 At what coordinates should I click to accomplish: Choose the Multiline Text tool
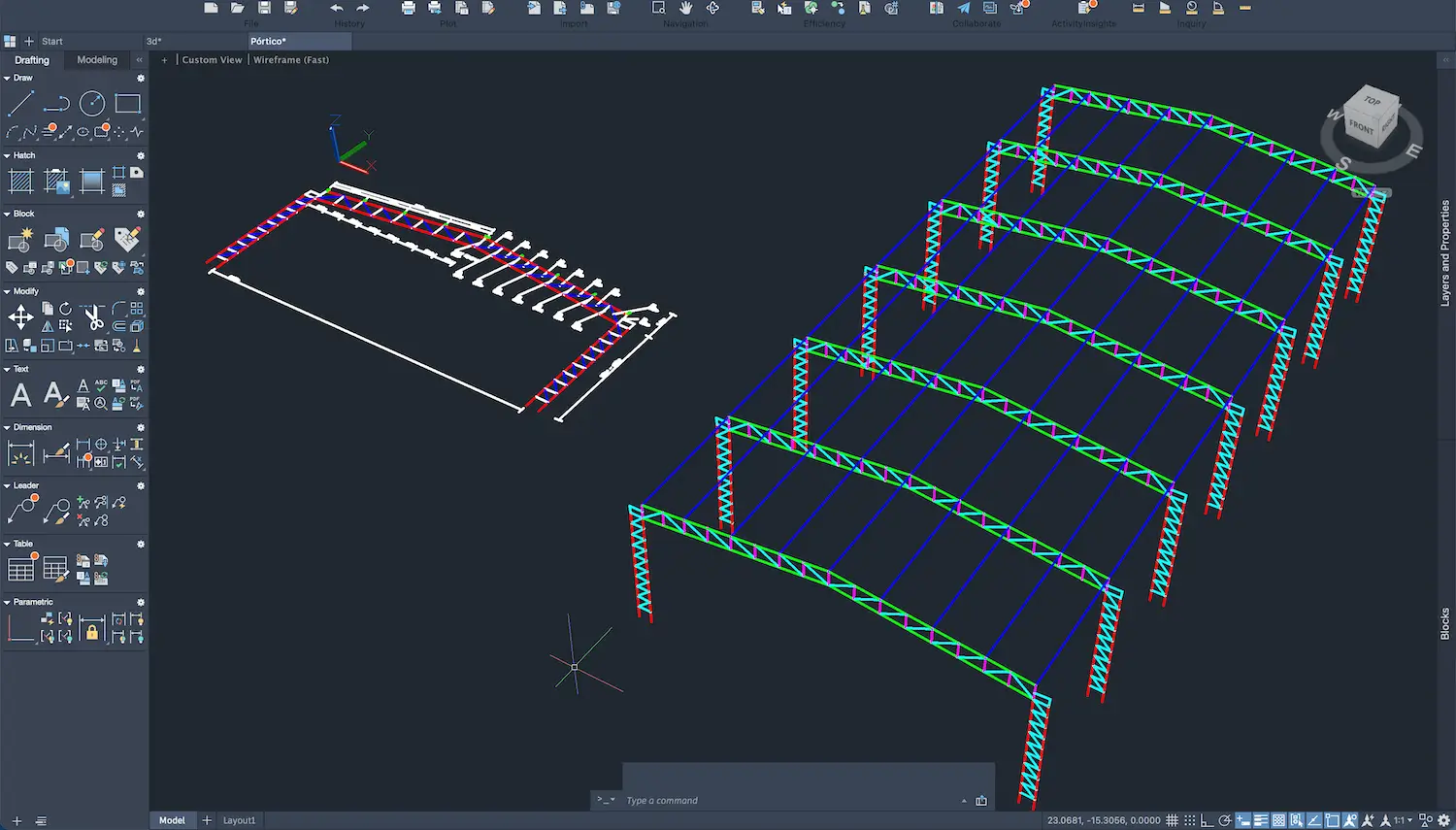(x=19, y=394)
